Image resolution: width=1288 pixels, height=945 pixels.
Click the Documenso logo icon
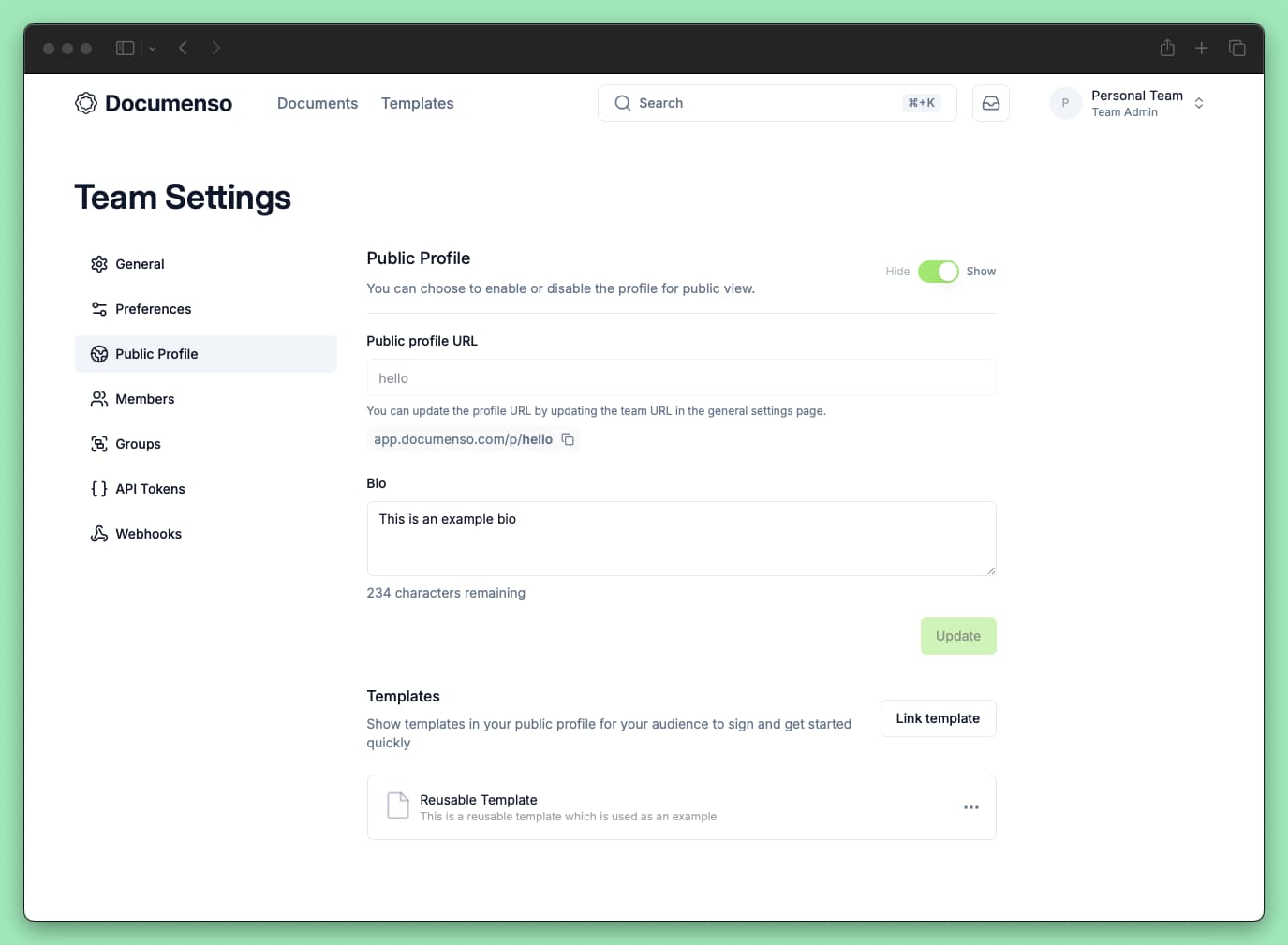click(x=85, y=103)
